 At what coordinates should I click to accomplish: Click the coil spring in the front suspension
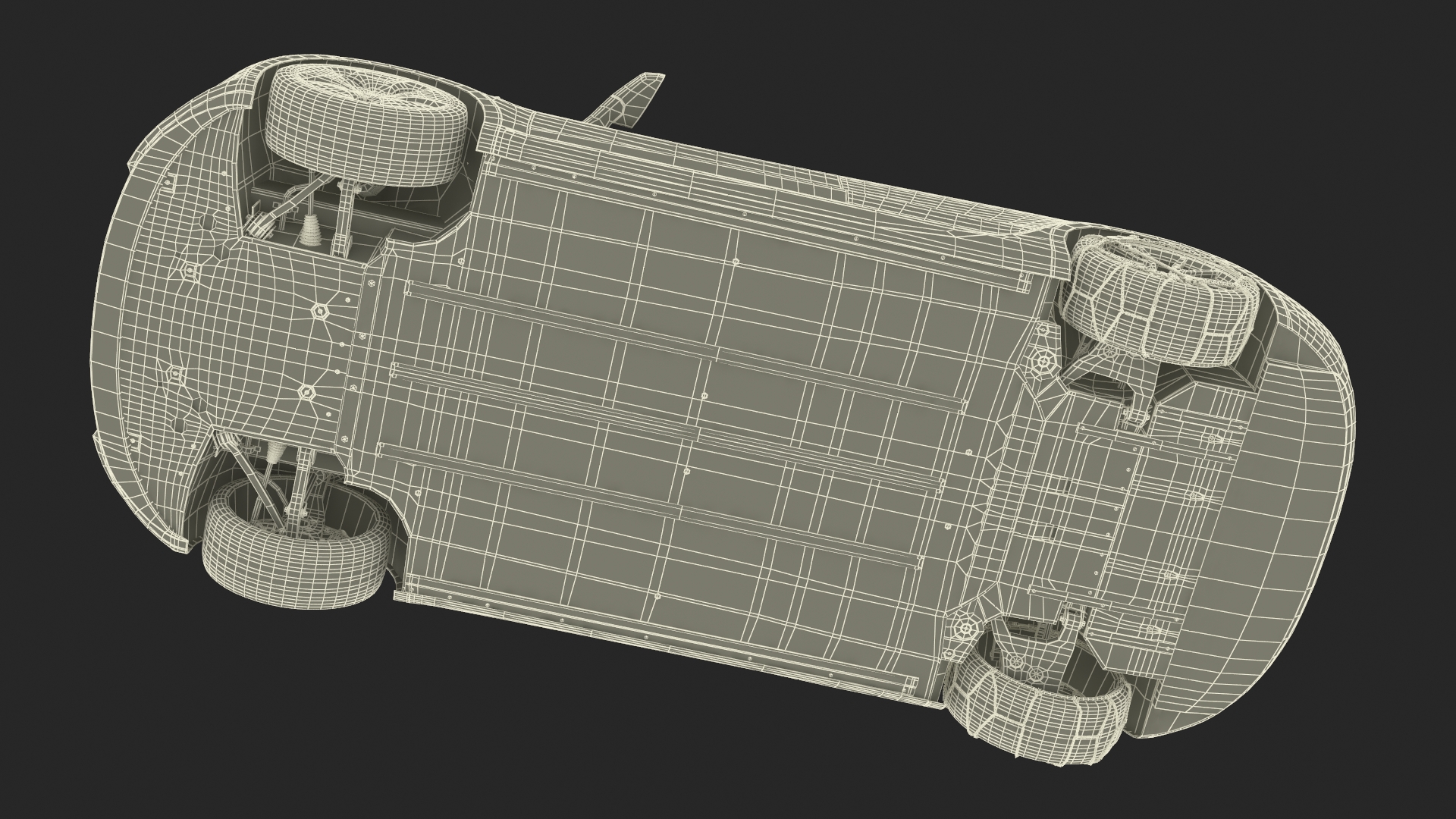tap(311, 232)
